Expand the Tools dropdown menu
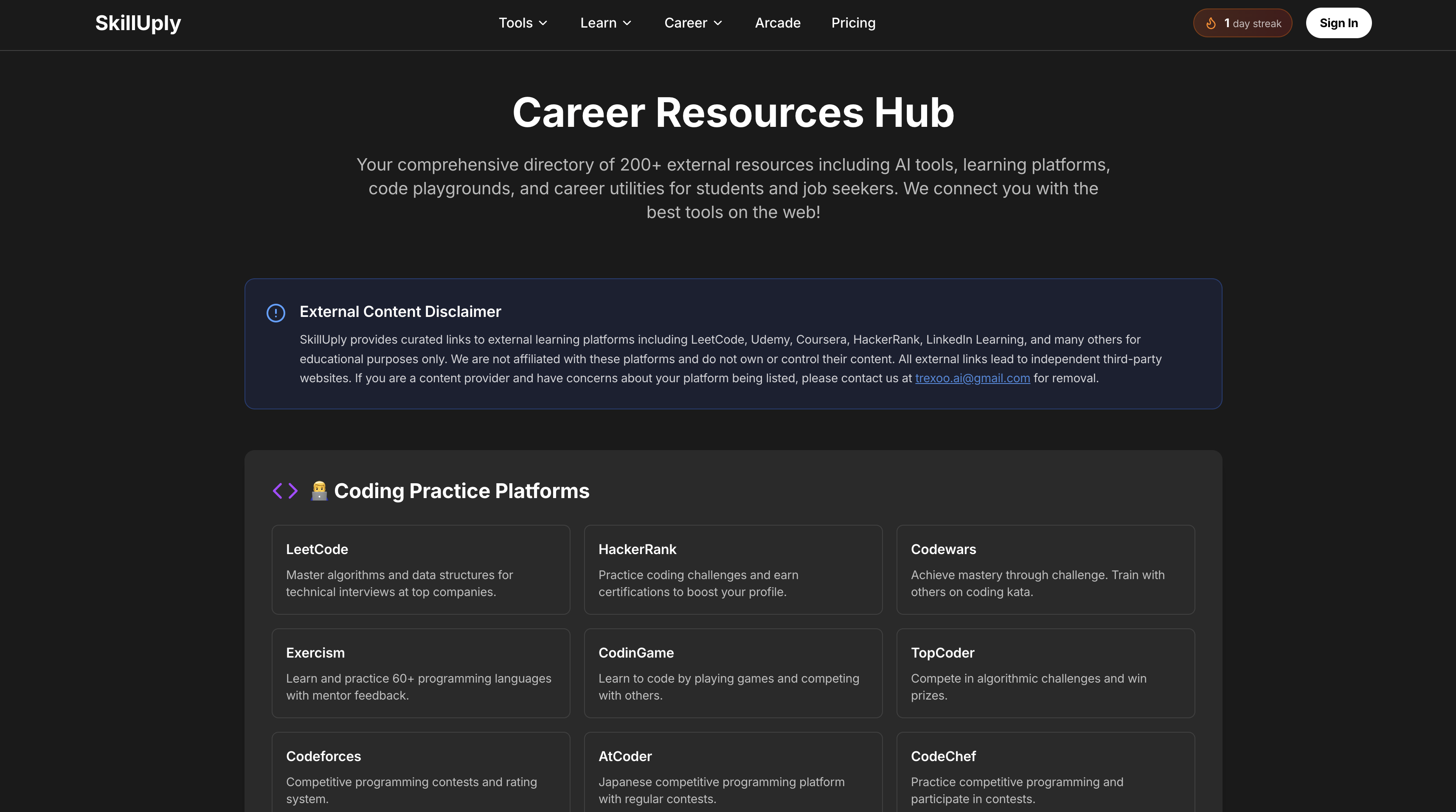This screenshot has width=1456, height=812. click(x=523, y=23)
